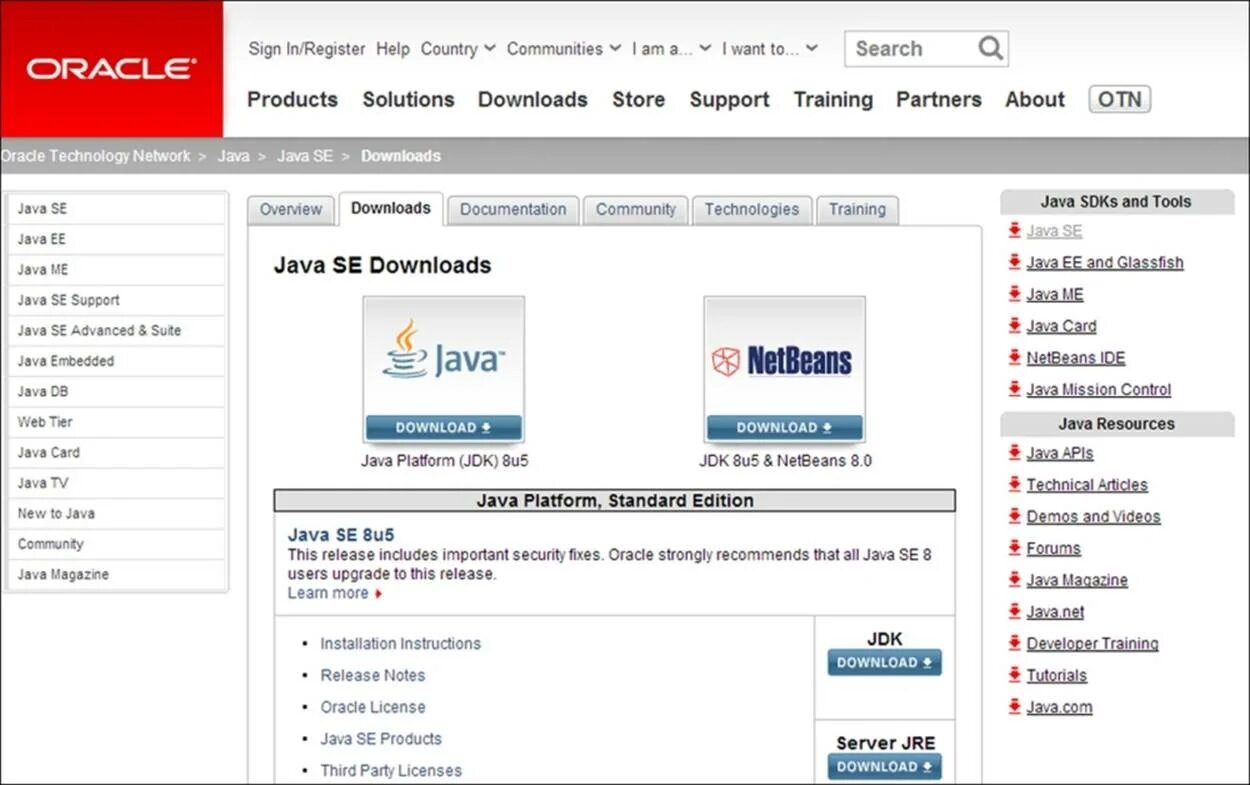Click red arrow icon beside Java EE and Glassfish
This screenshot has width=1250, height=785.
(x=1015, y=262)
